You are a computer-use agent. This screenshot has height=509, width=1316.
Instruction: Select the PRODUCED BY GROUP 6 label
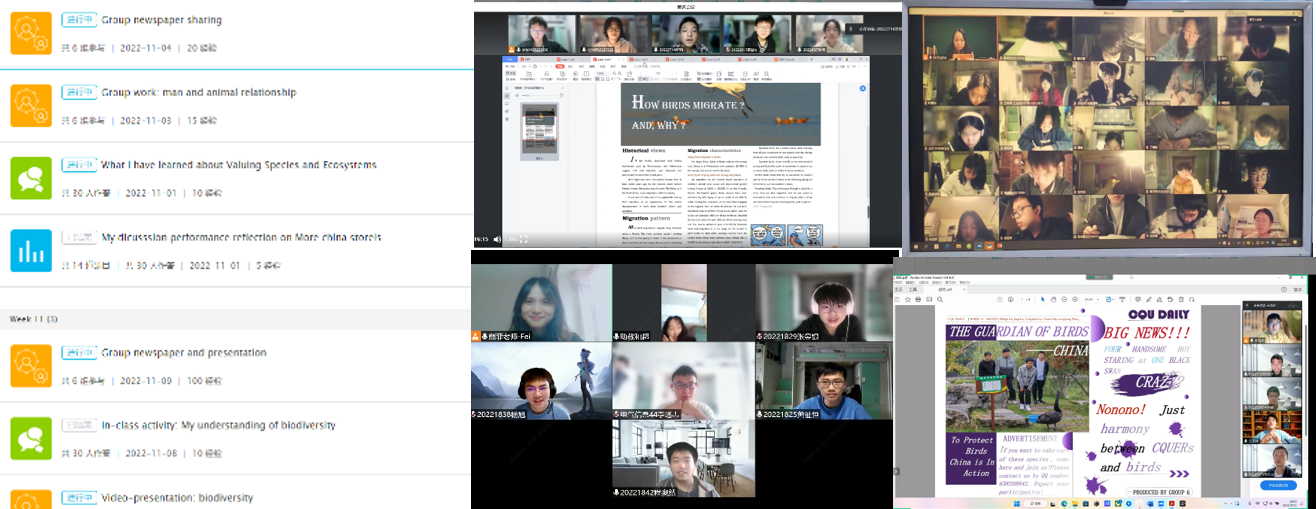coord(1159,492)
